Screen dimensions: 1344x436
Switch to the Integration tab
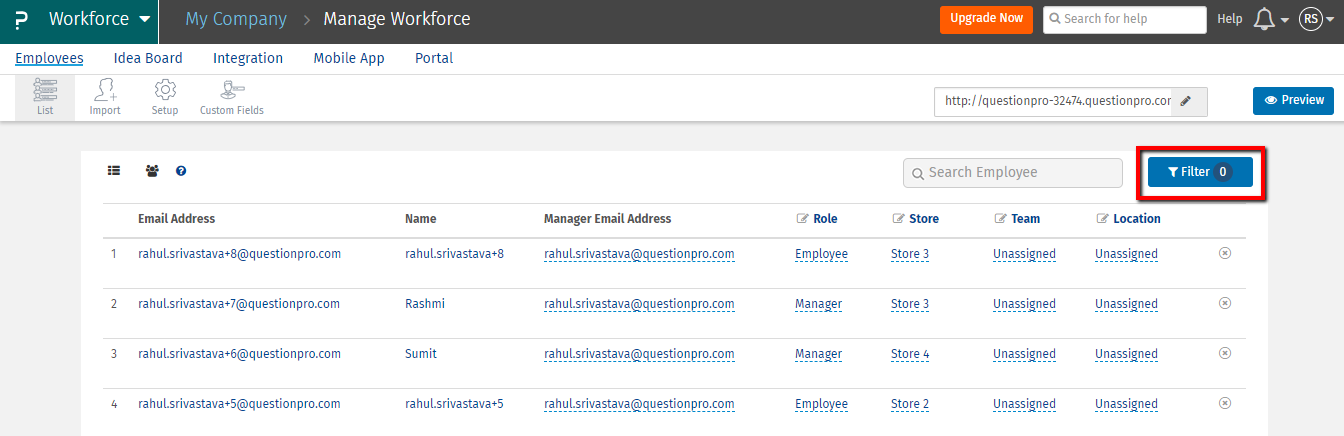[x=248, y=58]
